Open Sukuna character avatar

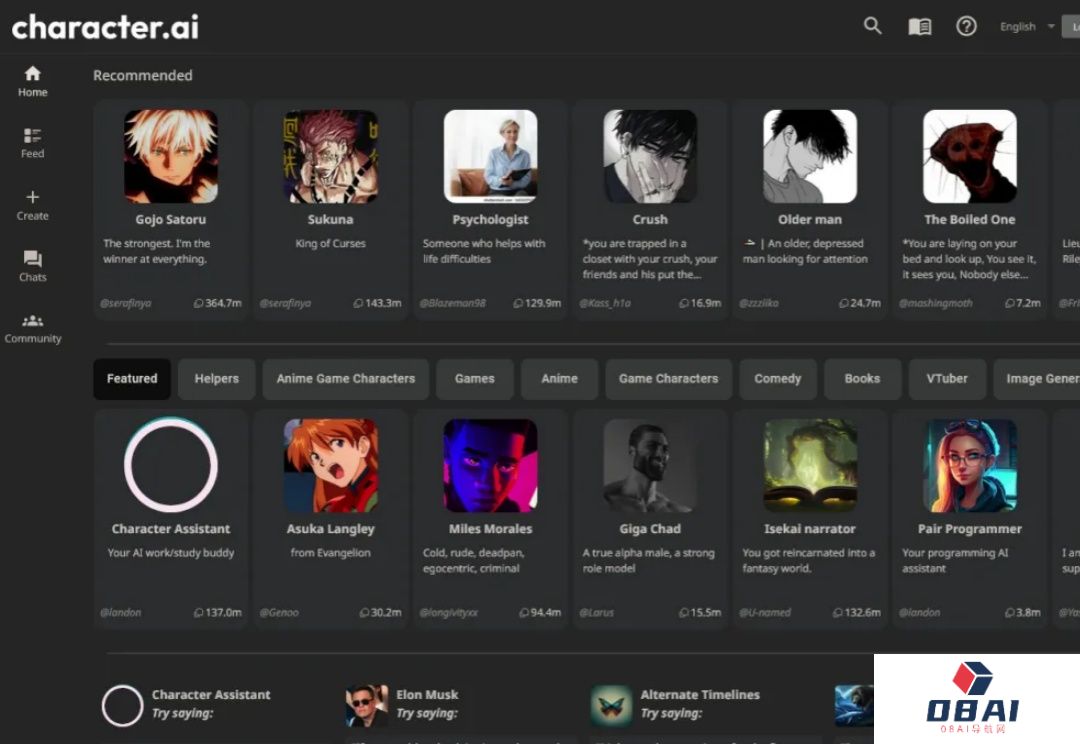pos(331,156)
